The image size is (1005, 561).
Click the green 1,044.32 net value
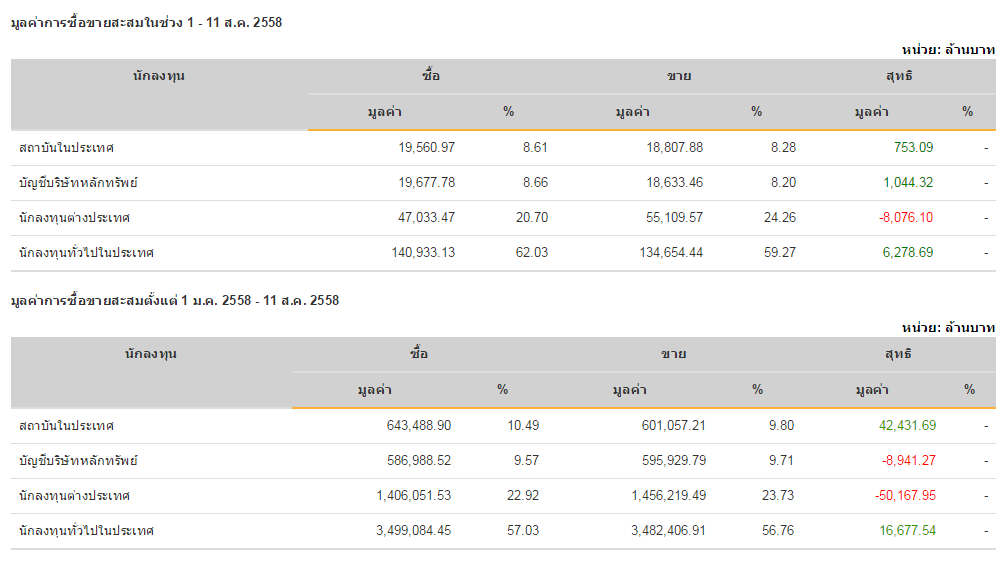pos(908,182)
